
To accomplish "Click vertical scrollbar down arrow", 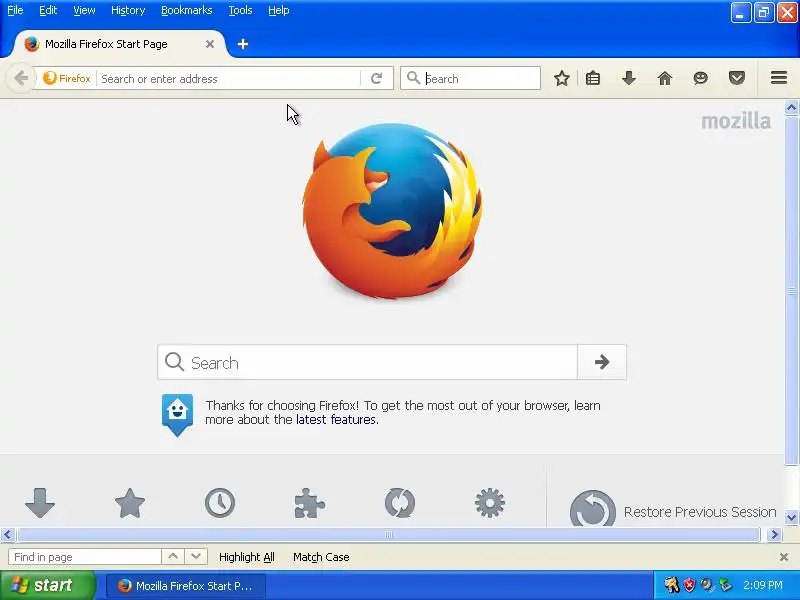I will (791, 517).
